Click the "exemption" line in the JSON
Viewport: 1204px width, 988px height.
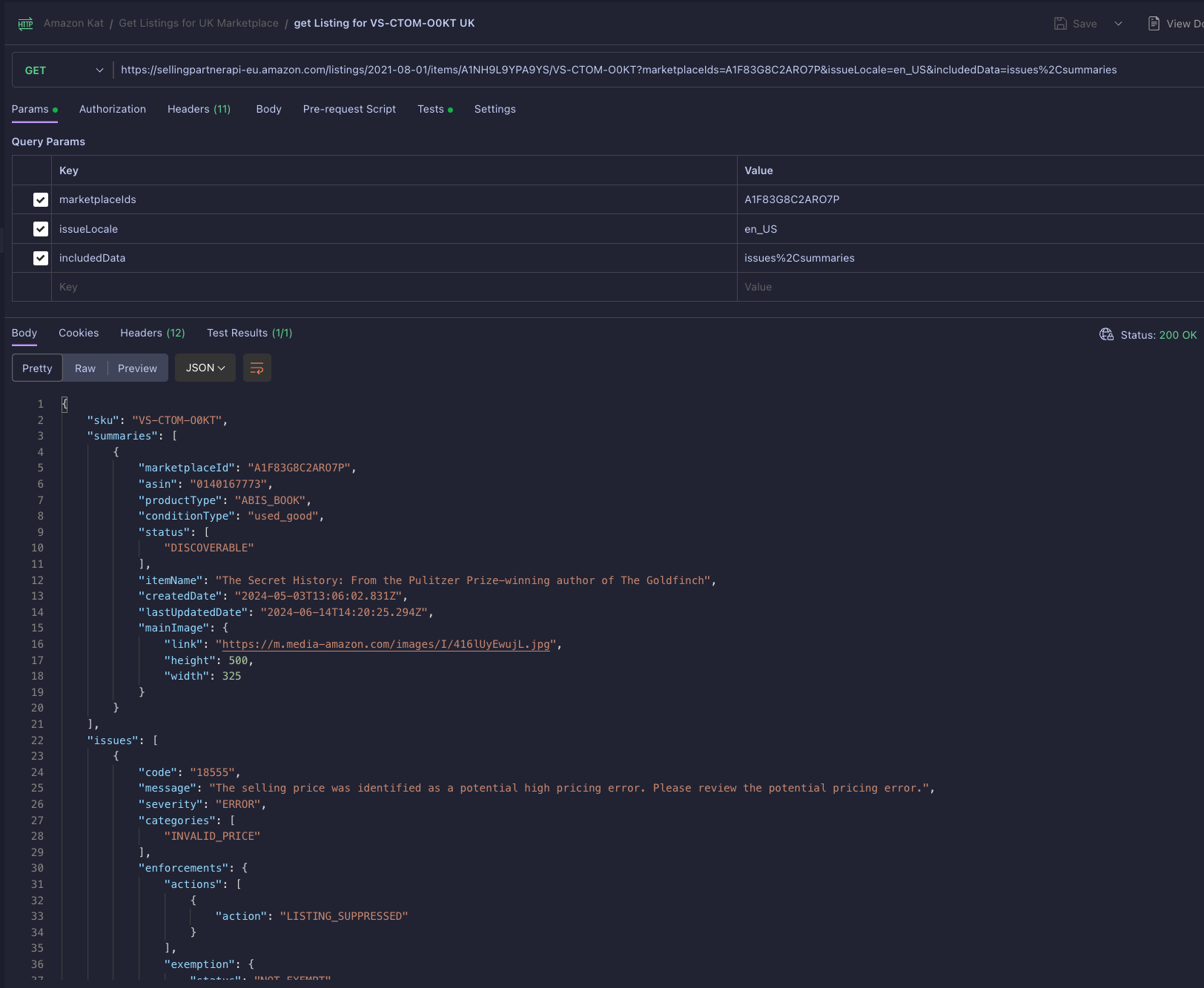pyautogui.click(x=209, y=964)
